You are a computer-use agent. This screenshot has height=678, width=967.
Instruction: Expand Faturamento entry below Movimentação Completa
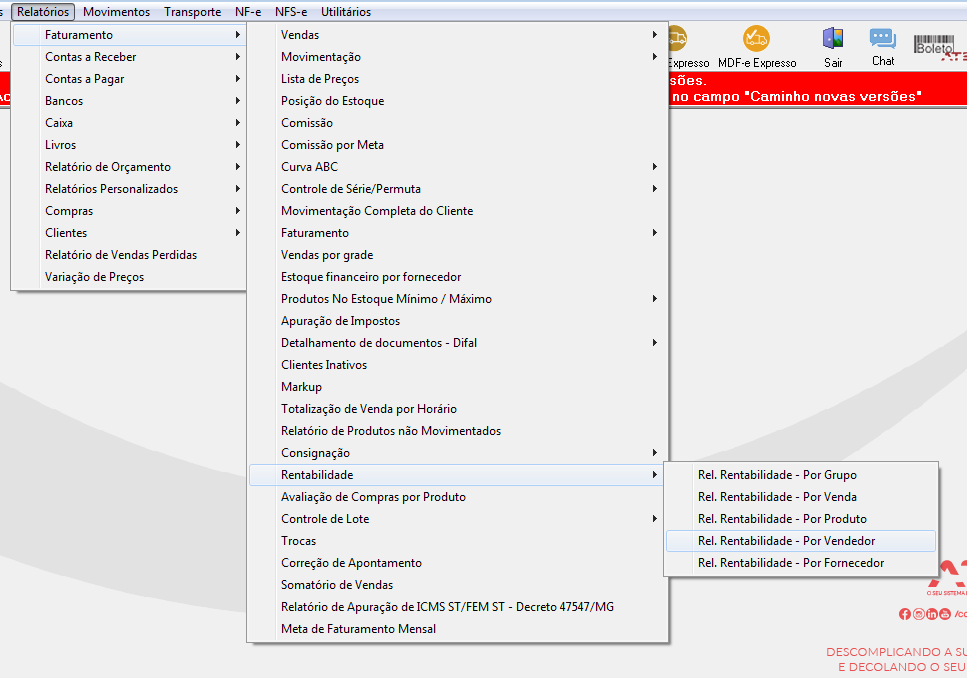tap(457, 233)
